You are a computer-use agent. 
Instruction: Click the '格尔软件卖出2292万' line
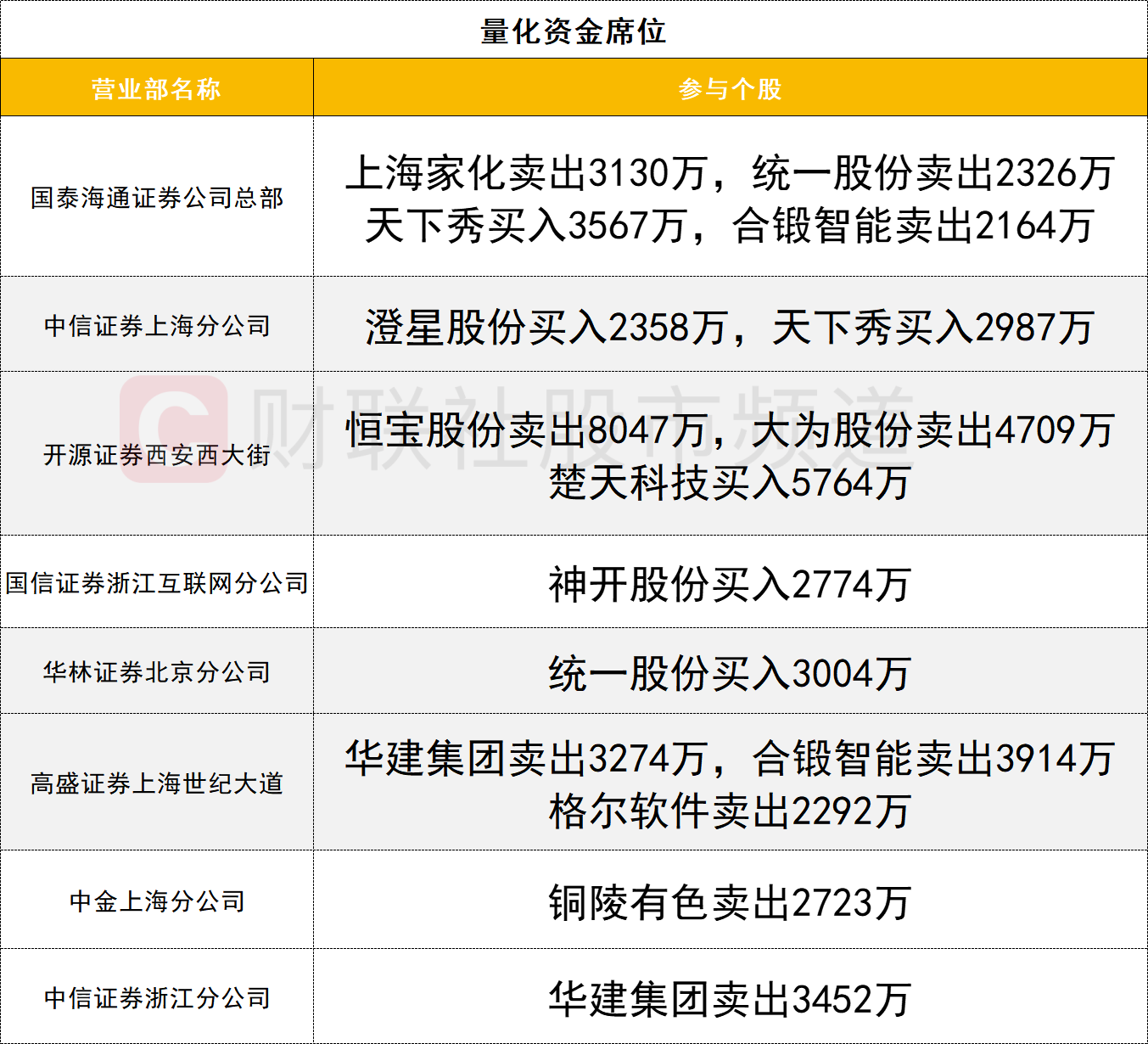click(731, 811)
